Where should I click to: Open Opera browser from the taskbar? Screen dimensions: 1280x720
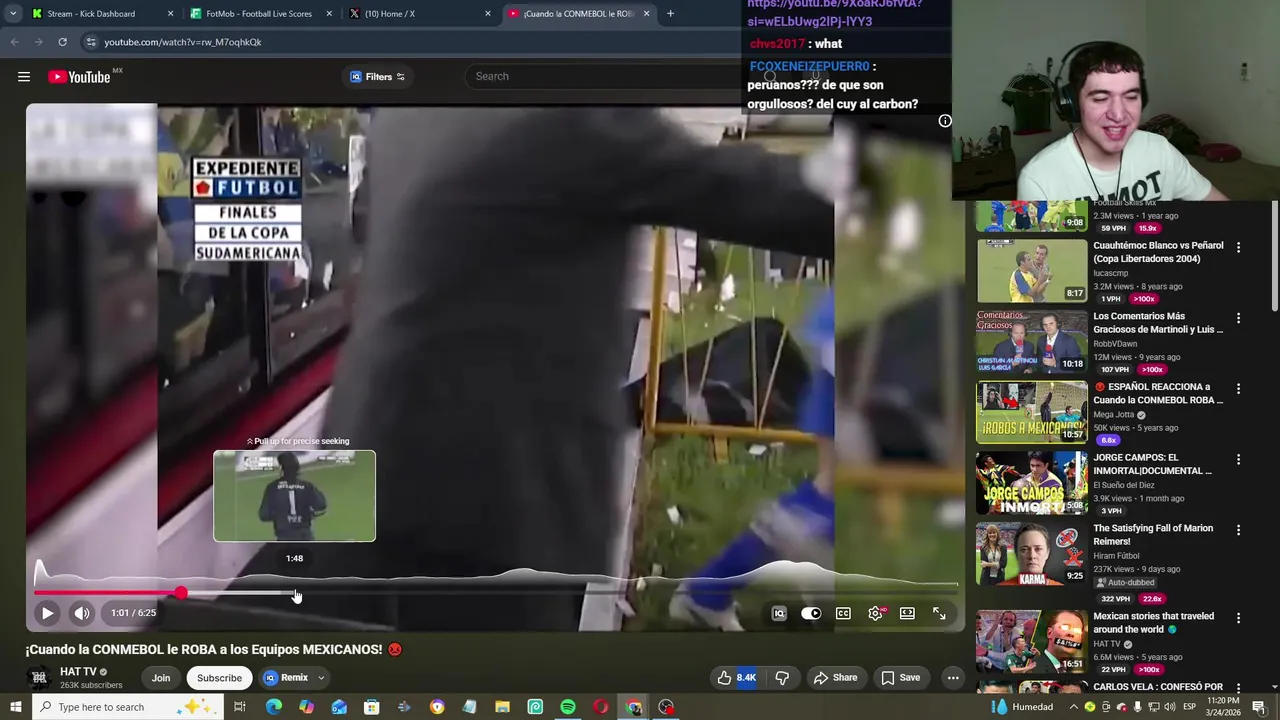(x=600, y=707)
